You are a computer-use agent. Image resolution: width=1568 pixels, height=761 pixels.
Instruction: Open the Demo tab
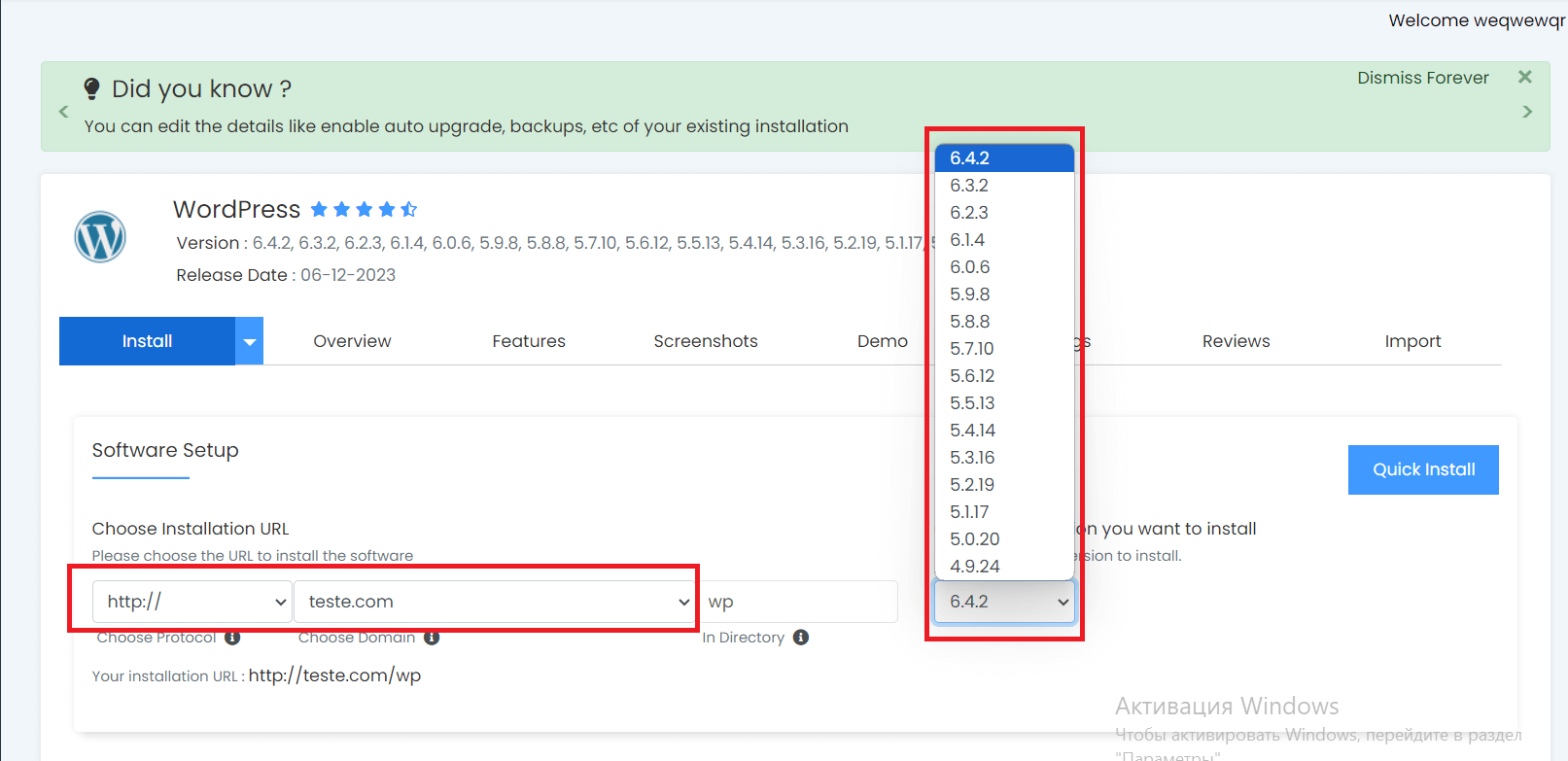(x=883, y=341)
